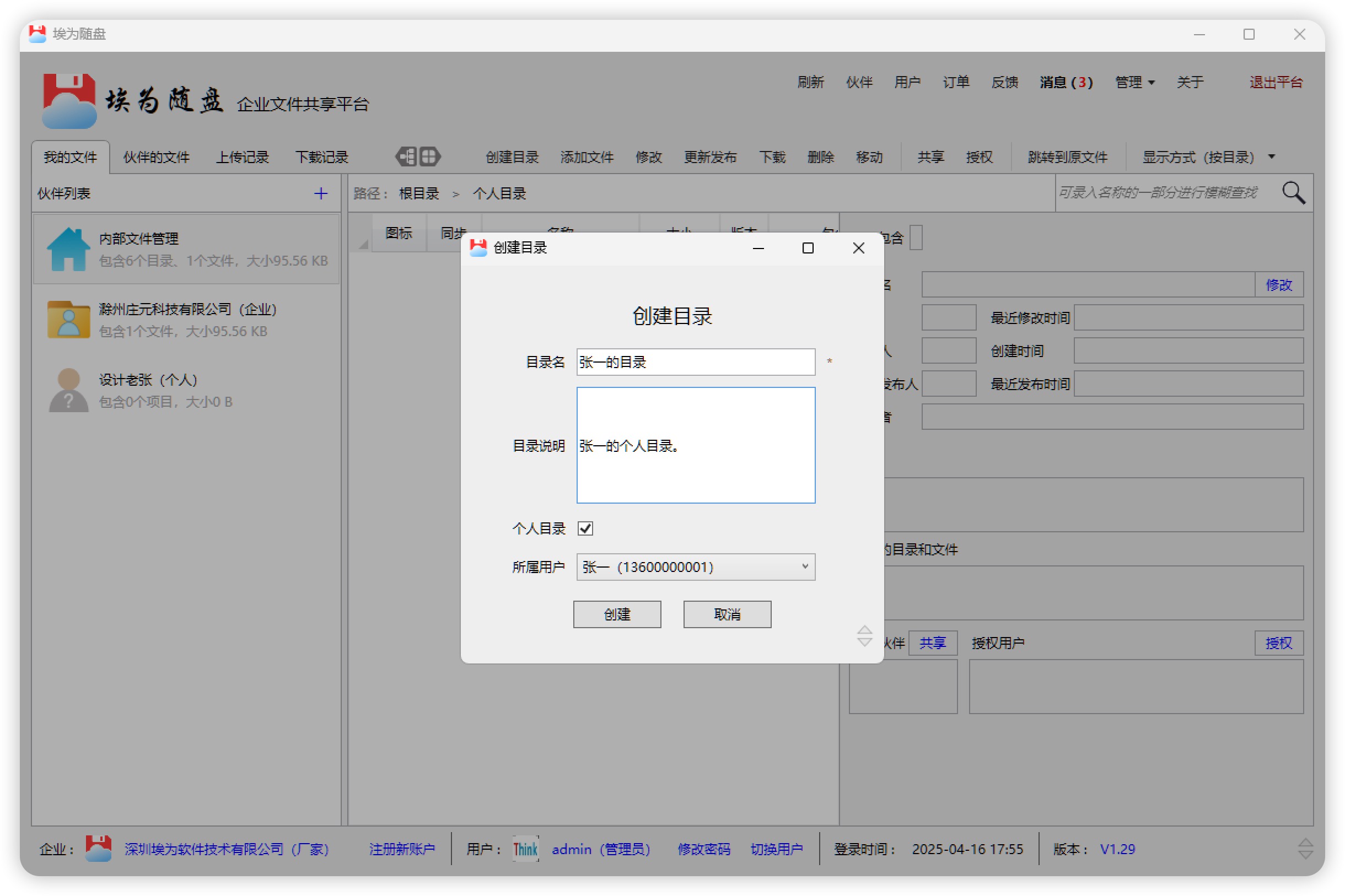Click admin（管理员）link
The image size is (1345, 896).
[x=601, y=849]
